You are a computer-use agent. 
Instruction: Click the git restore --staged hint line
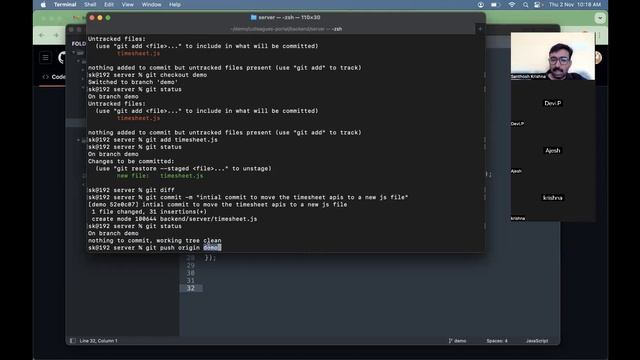point(183,168)
